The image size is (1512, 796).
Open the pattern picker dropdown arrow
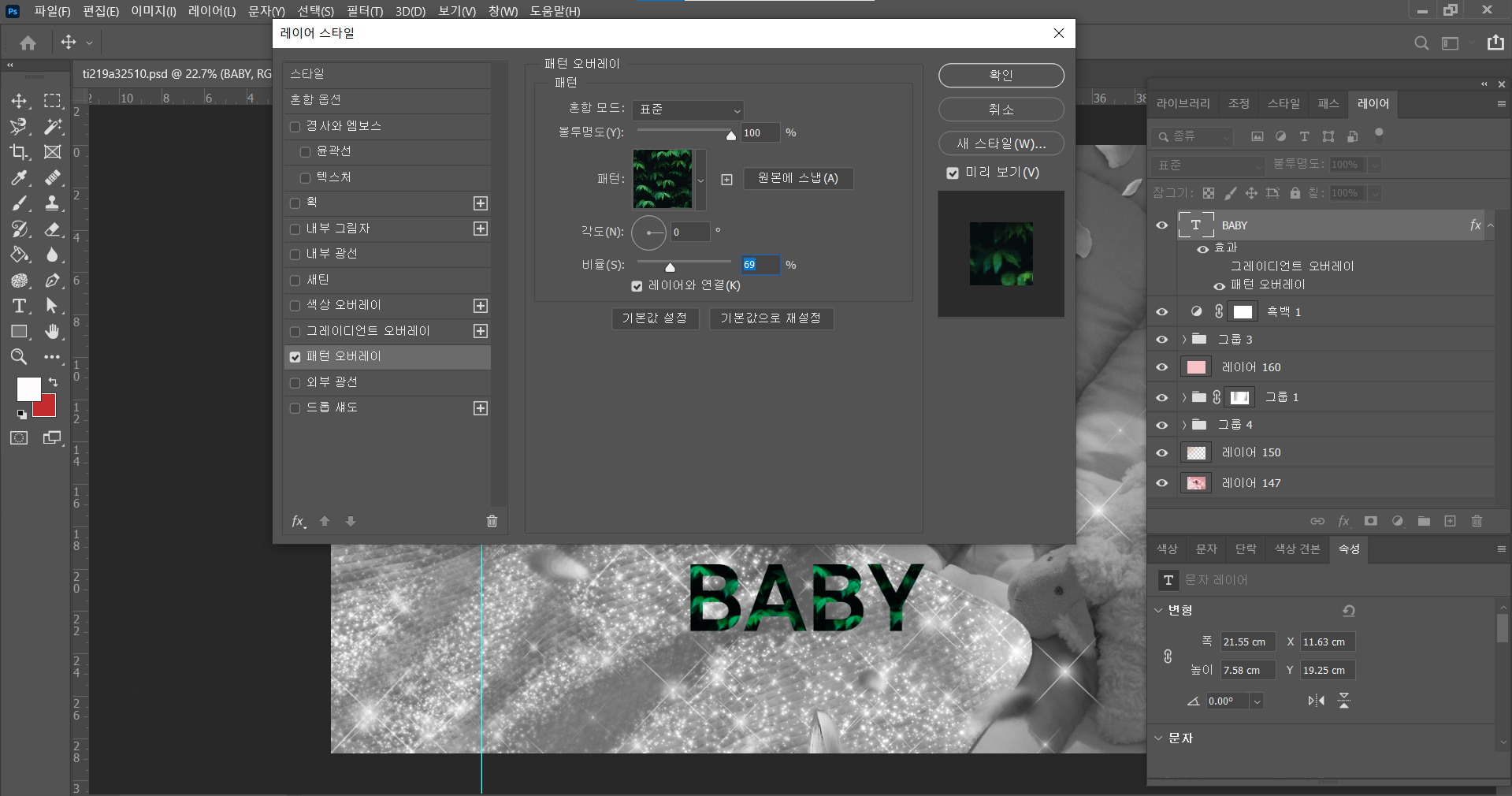click(700, 180)
